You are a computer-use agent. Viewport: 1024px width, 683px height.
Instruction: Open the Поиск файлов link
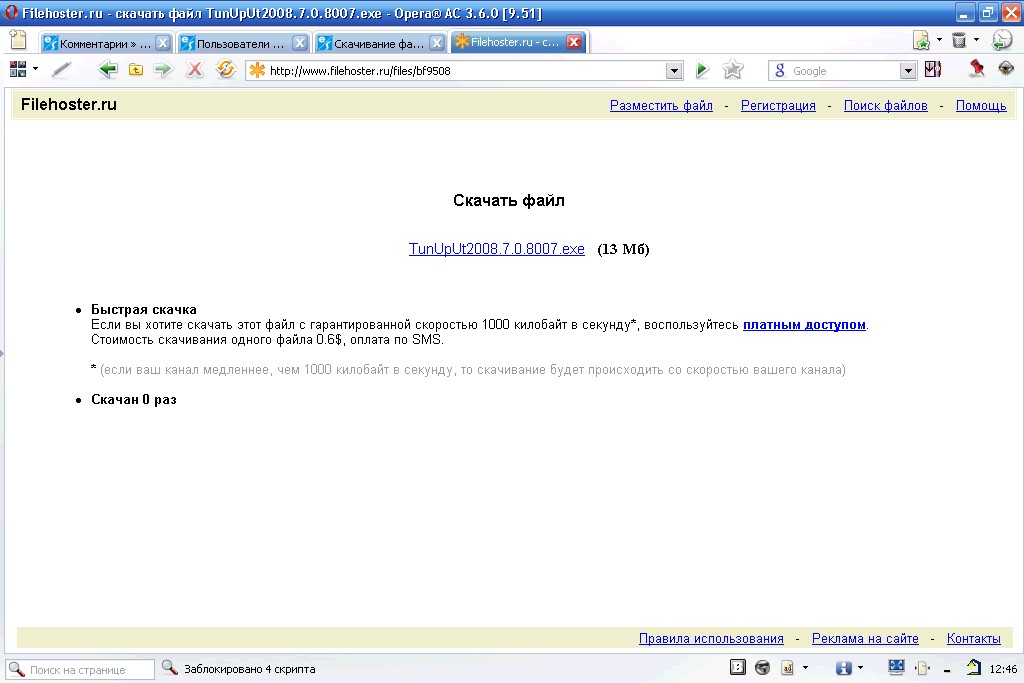[x=886, y=105]
